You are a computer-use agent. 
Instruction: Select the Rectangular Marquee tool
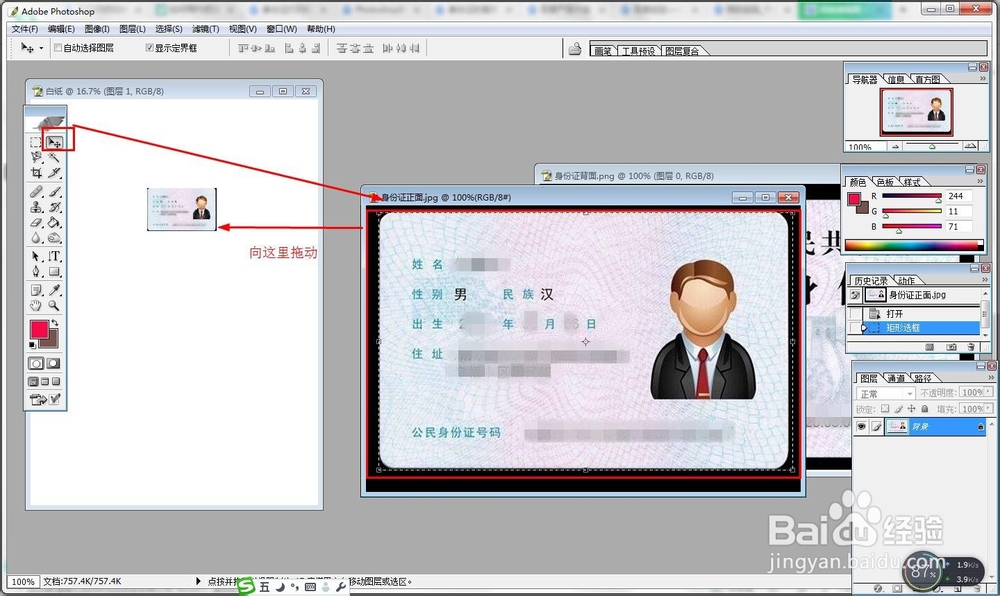pos(36,143)
